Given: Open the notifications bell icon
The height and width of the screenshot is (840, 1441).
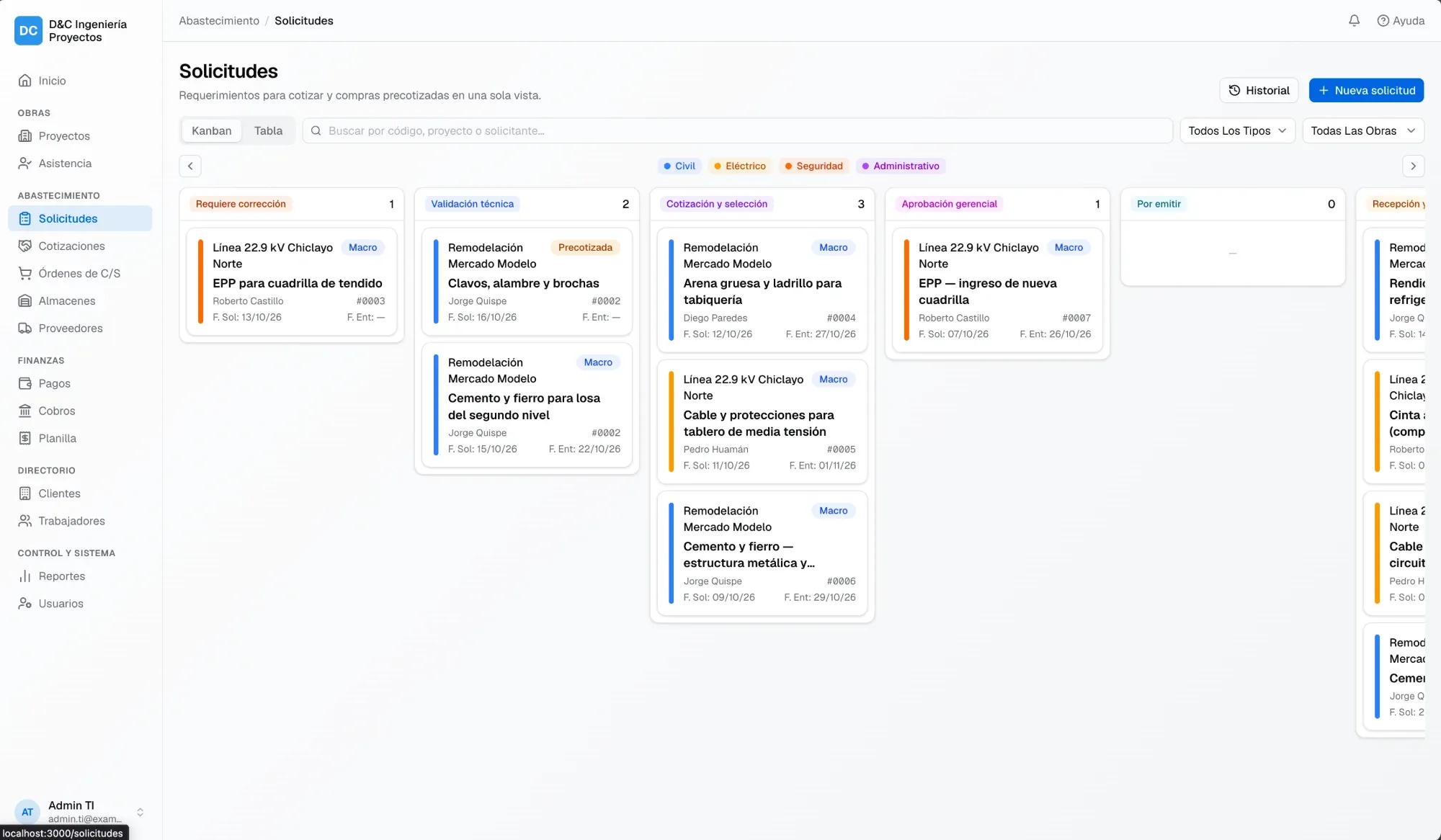Looking at the screenshot, I should [x=1354, y=21].
